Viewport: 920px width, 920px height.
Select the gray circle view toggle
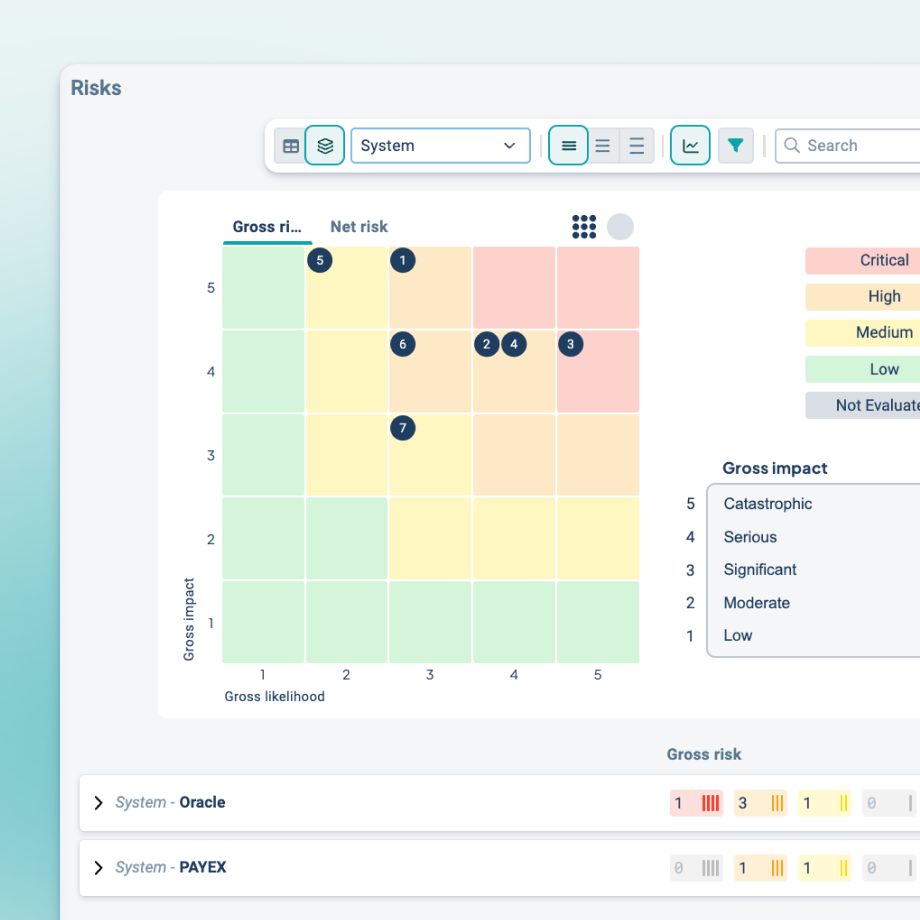[620, 227]
